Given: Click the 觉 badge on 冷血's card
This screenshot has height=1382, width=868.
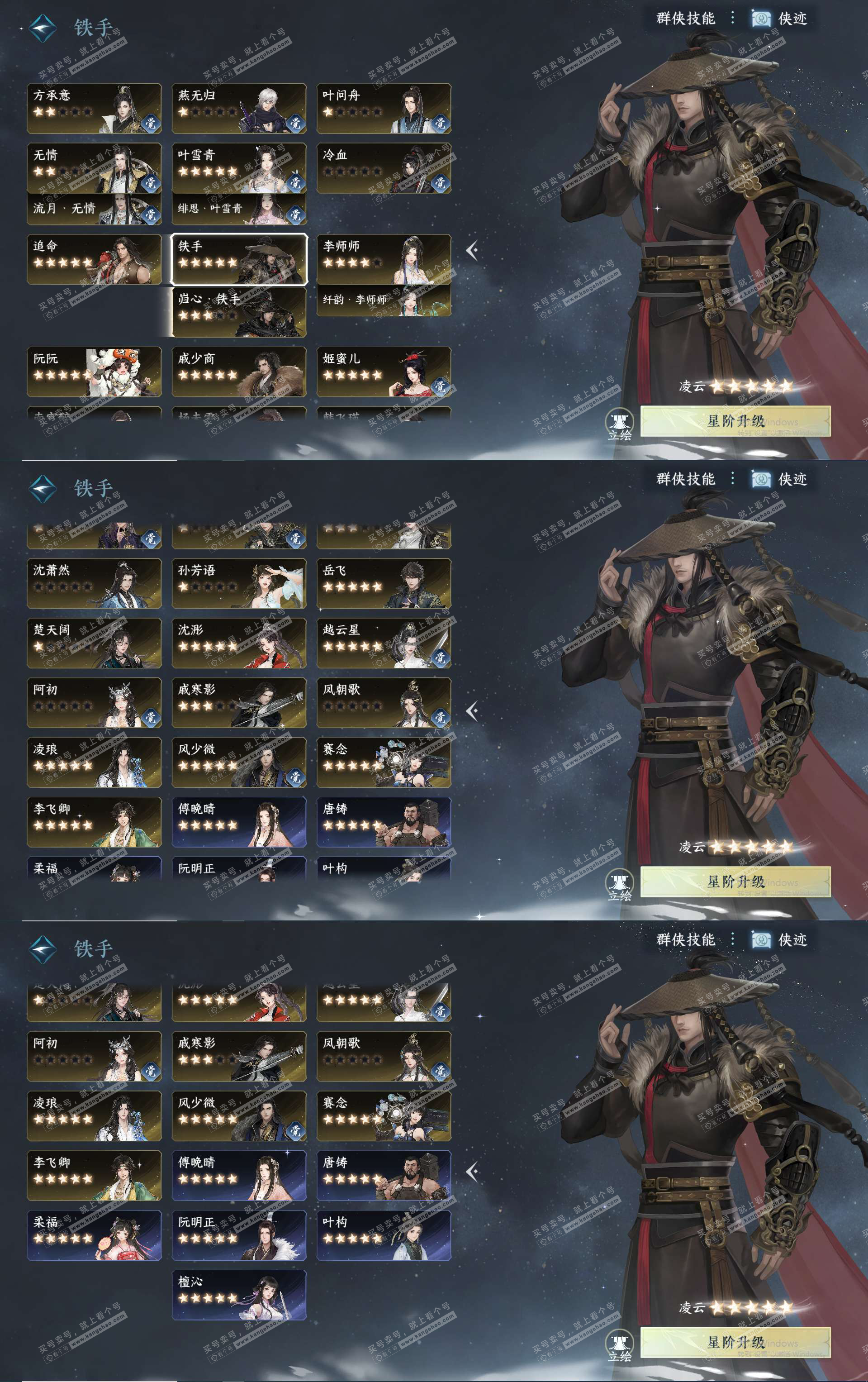Looking at the screenshot, I should pyautogui.click(x=440, y=182).
